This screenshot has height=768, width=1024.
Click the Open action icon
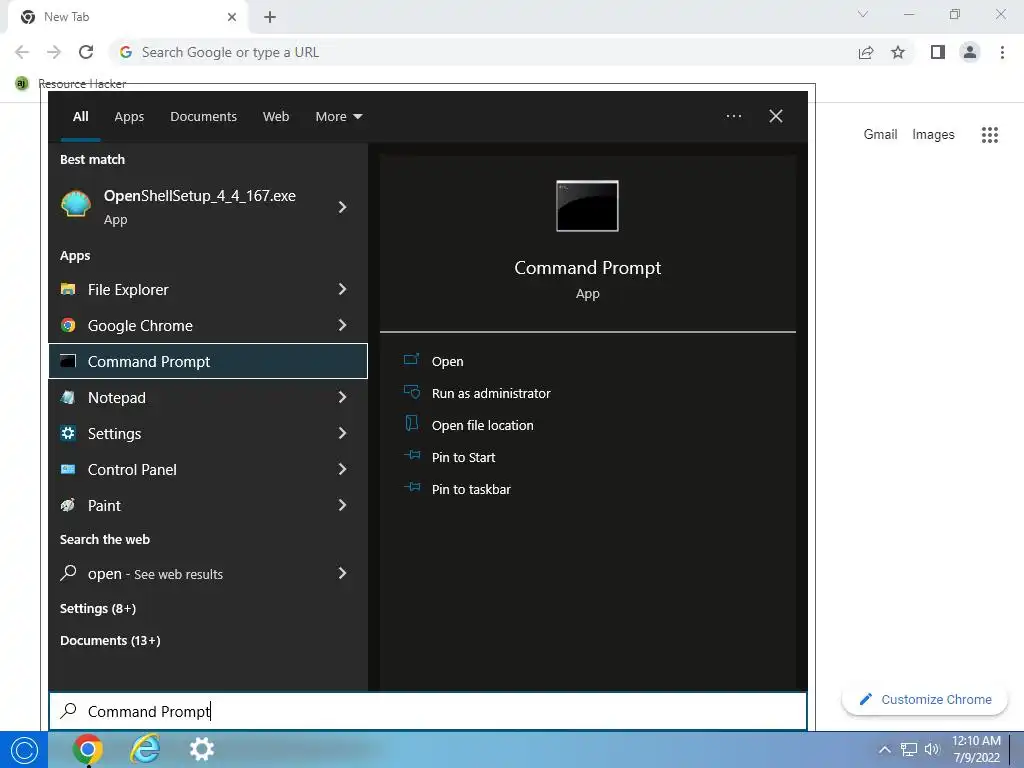point(411,360)
